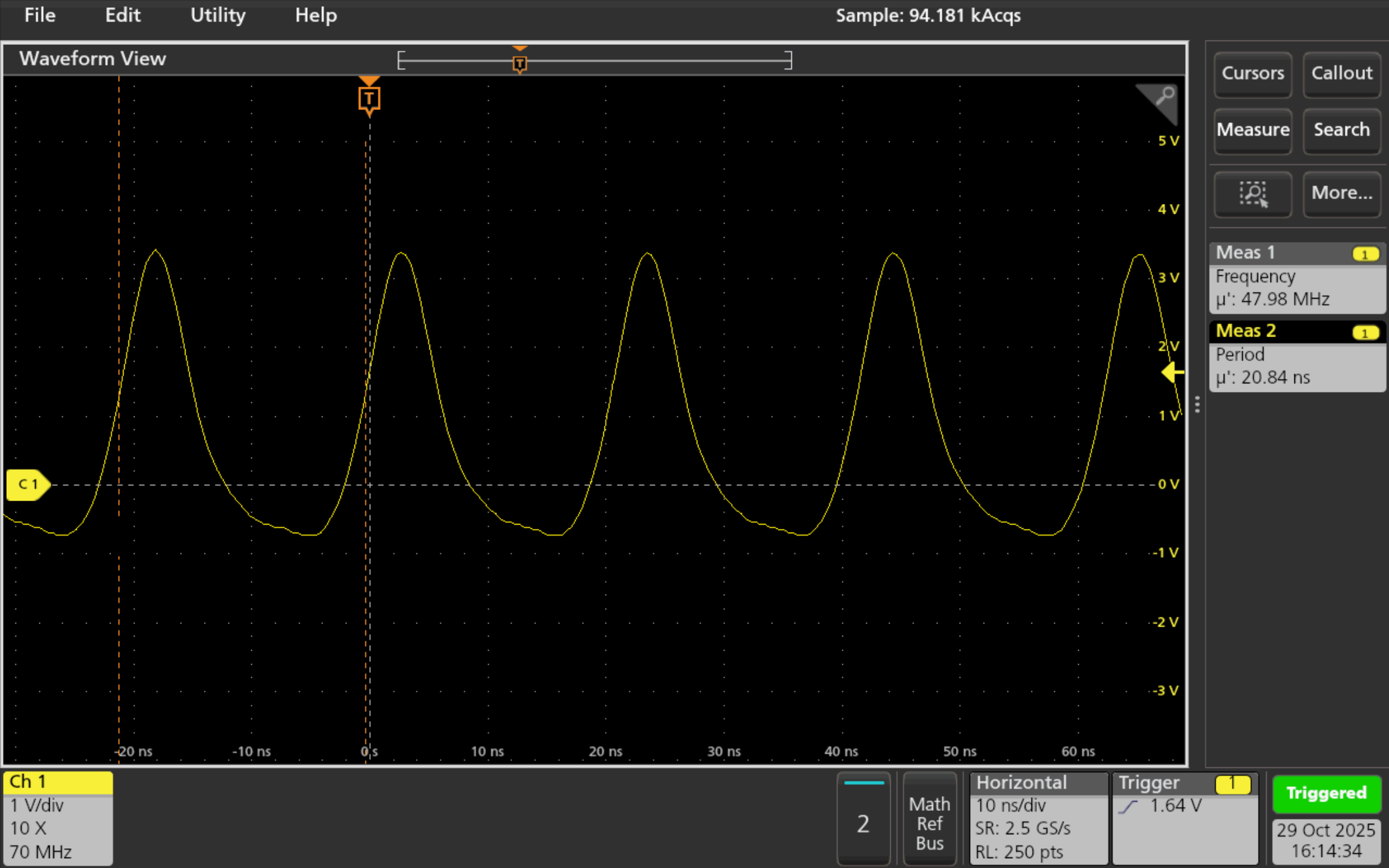Open the More... options panel
The image size is (1389, 868).
[1342, 194]
